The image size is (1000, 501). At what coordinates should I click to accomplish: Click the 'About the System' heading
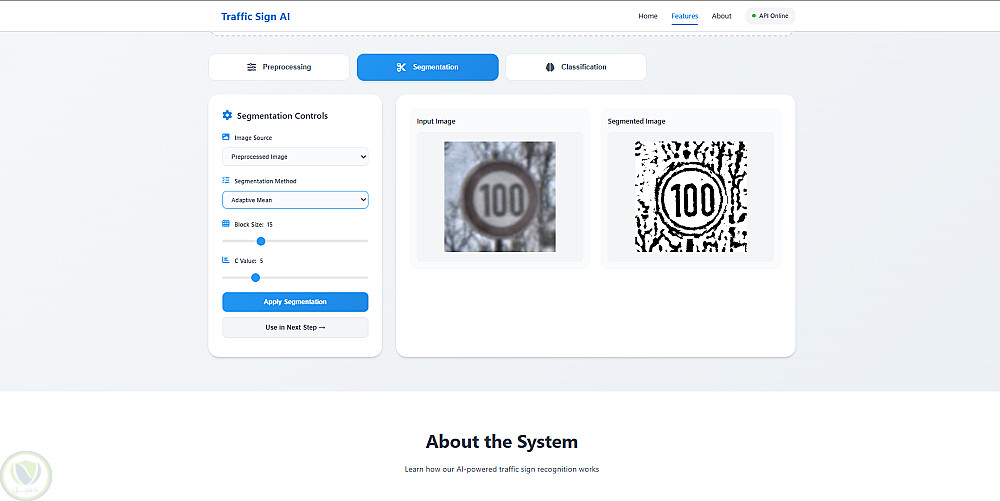point(502,442)
